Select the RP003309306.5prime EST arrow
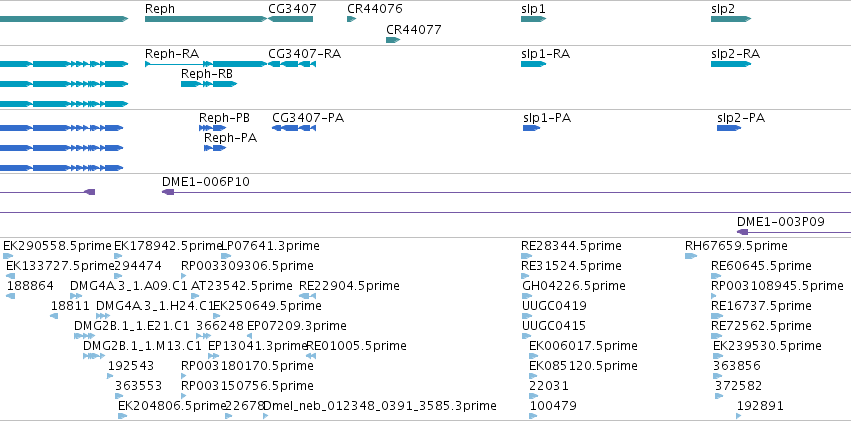851x421 pixels. click(x=185, y=276)
